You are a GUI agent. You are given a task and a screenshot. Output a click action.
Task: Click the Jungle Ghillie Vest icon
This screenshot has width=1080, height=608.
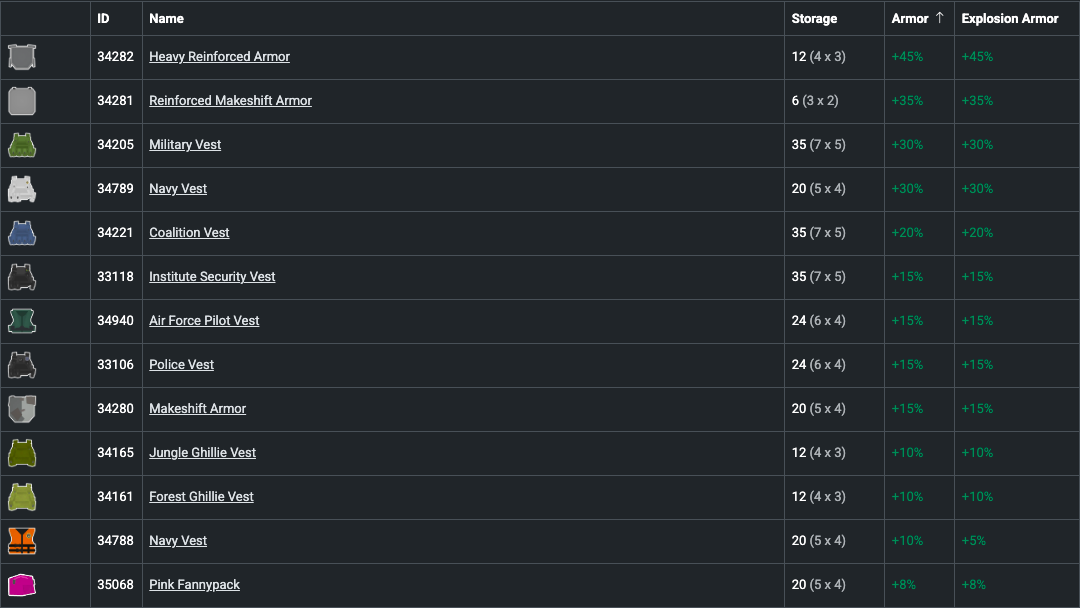(x=22, y=453)
